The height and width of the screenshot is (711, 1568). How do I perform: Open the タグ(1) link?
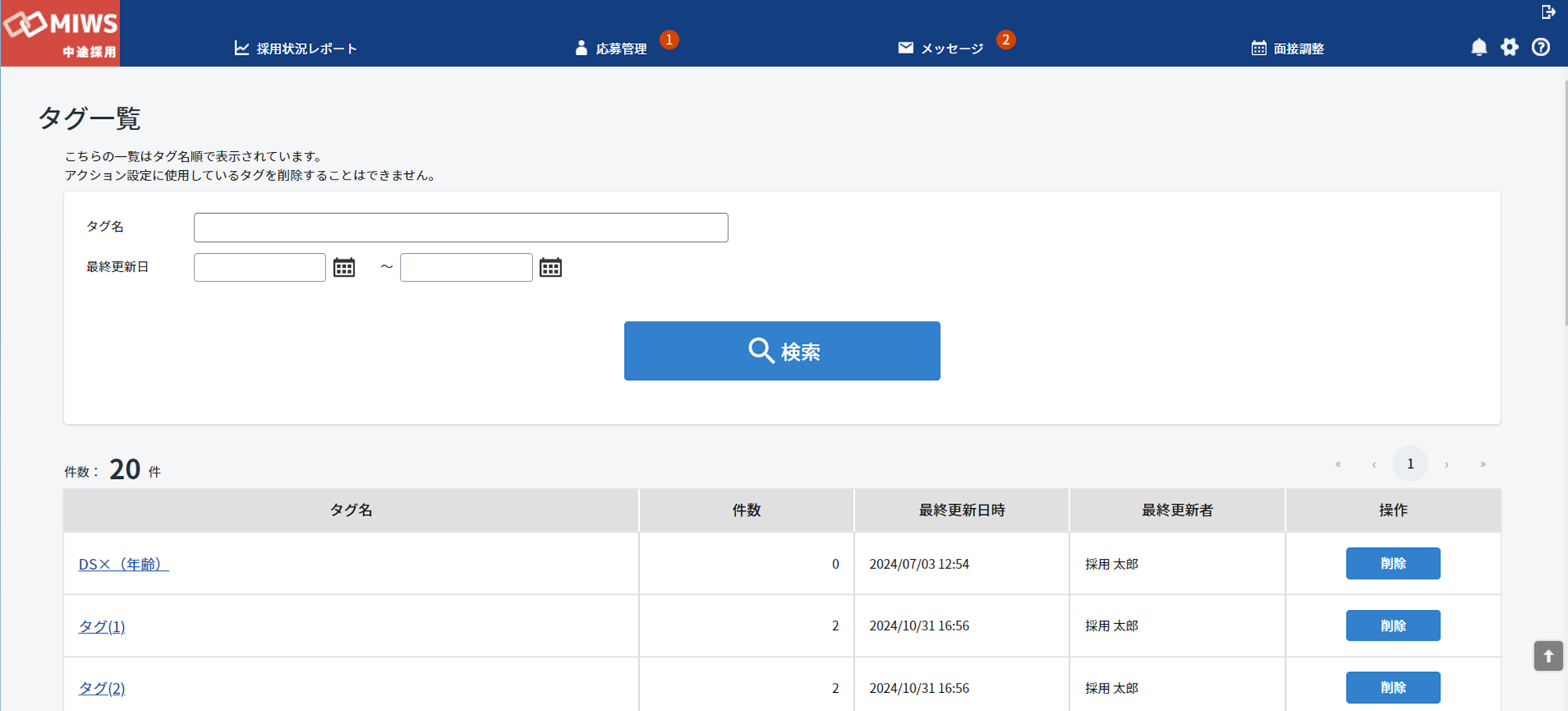(102, 626)
